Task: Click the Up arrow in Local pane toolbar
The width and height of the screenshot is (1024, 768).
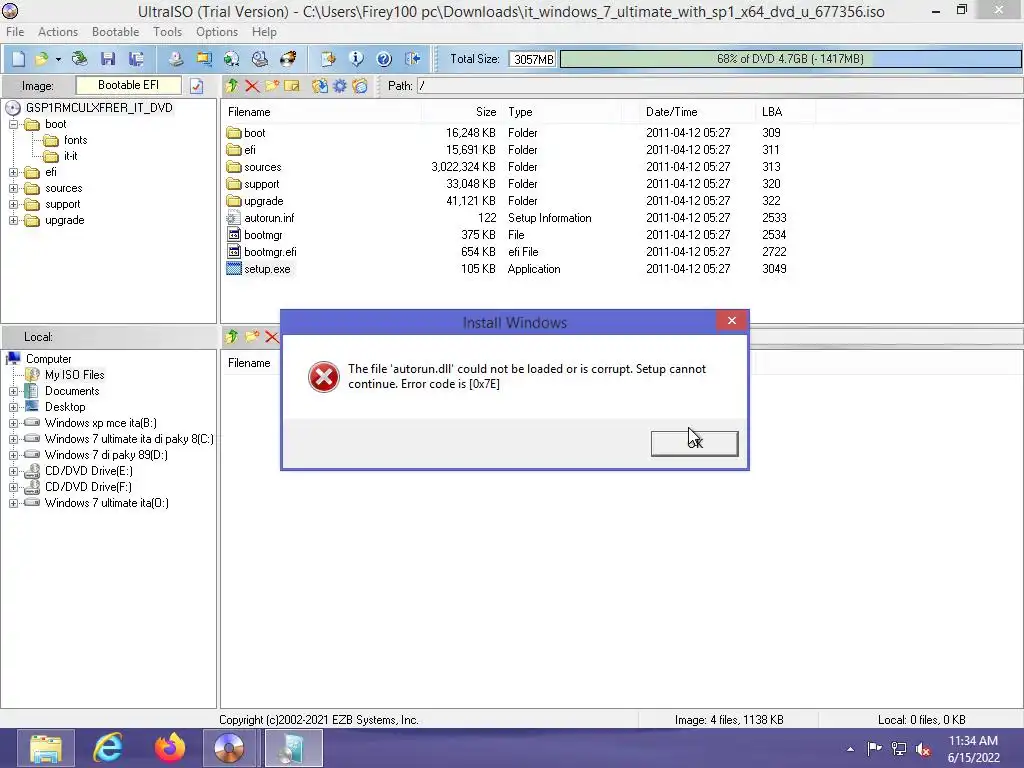Action: pos(231,337)
